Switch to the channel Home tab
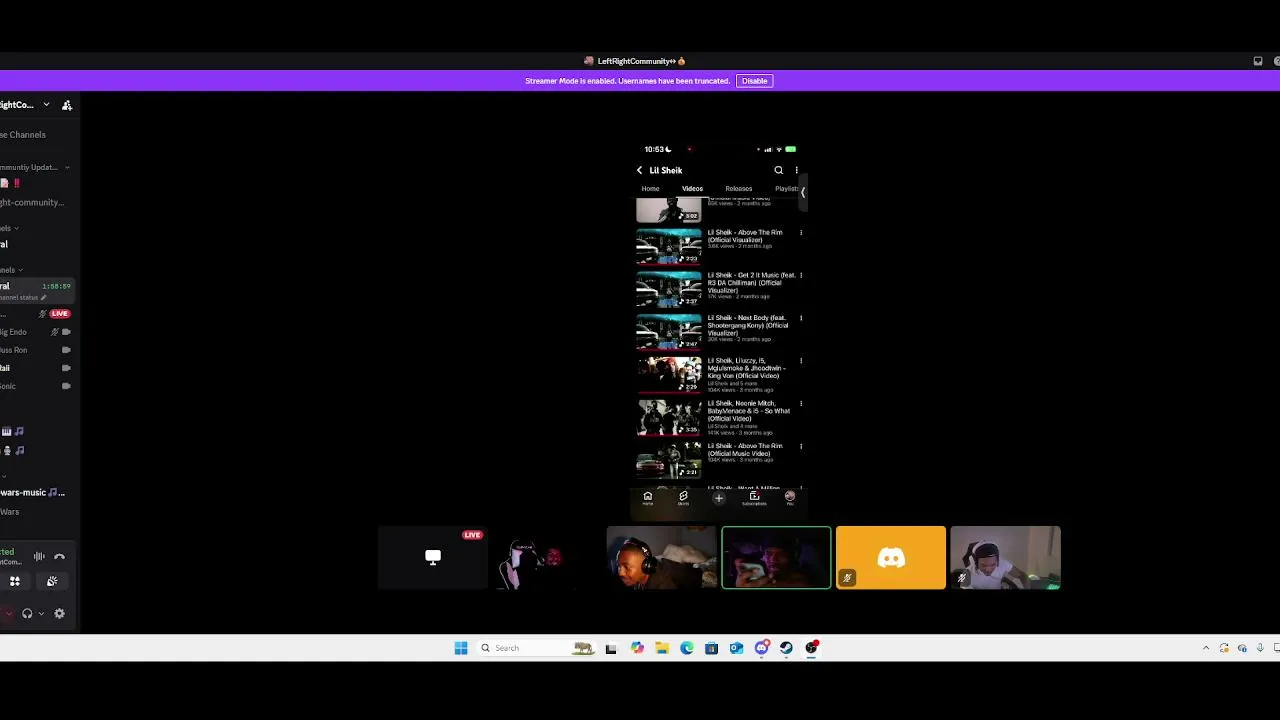This screenshot has height=720, width=1280. pos(650,189)
